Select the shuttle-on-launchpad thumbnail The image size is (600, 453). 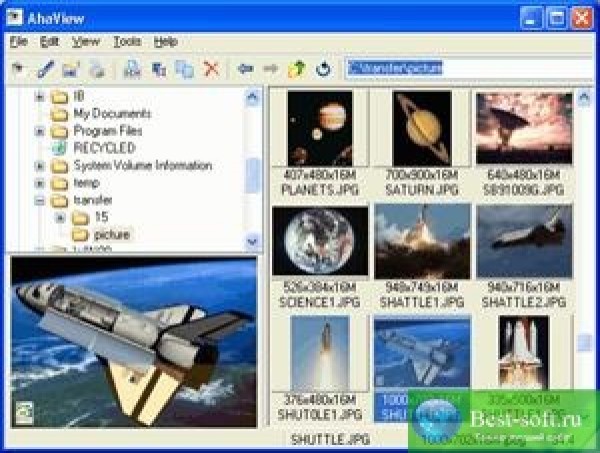(523, 353)
